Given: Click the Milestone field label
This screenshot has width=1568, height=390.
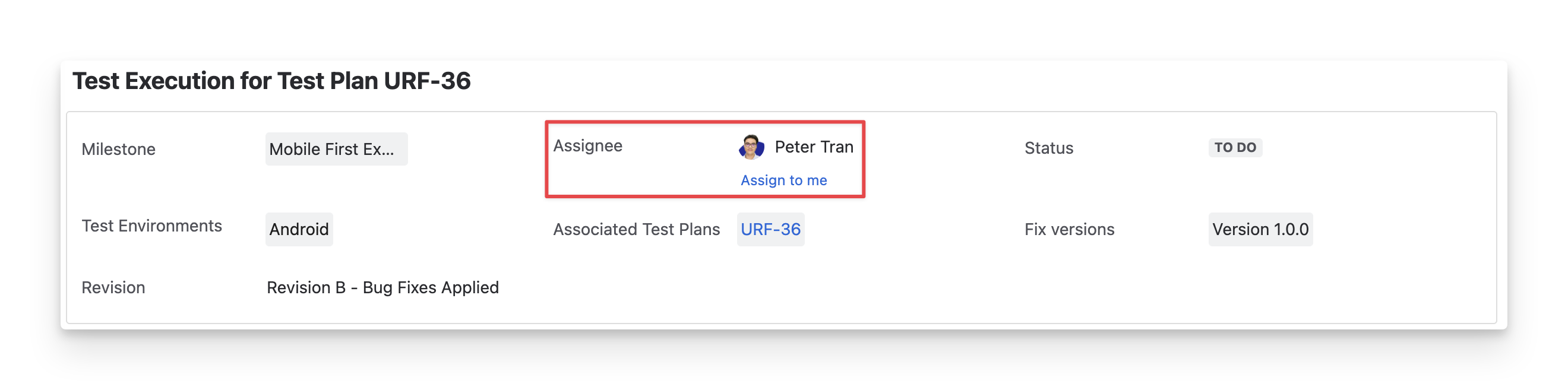Looking at the screenshot, I should tap(119, 149).
